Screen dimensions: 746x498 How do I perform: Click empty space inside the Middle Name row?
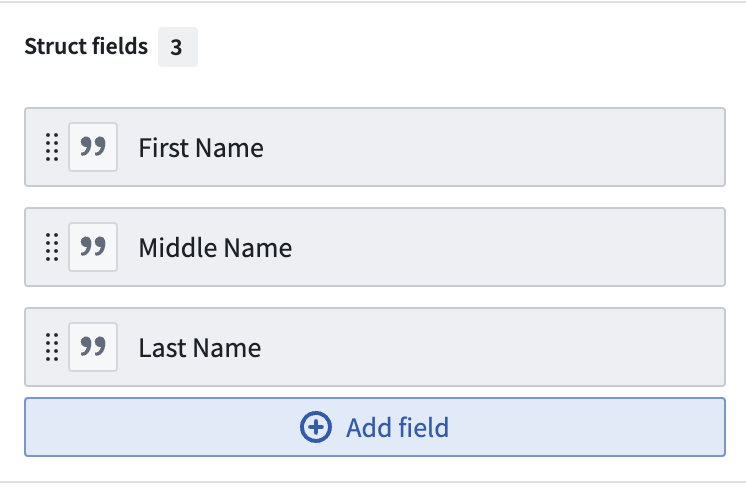pyautogui.click(x=509, y=247)
